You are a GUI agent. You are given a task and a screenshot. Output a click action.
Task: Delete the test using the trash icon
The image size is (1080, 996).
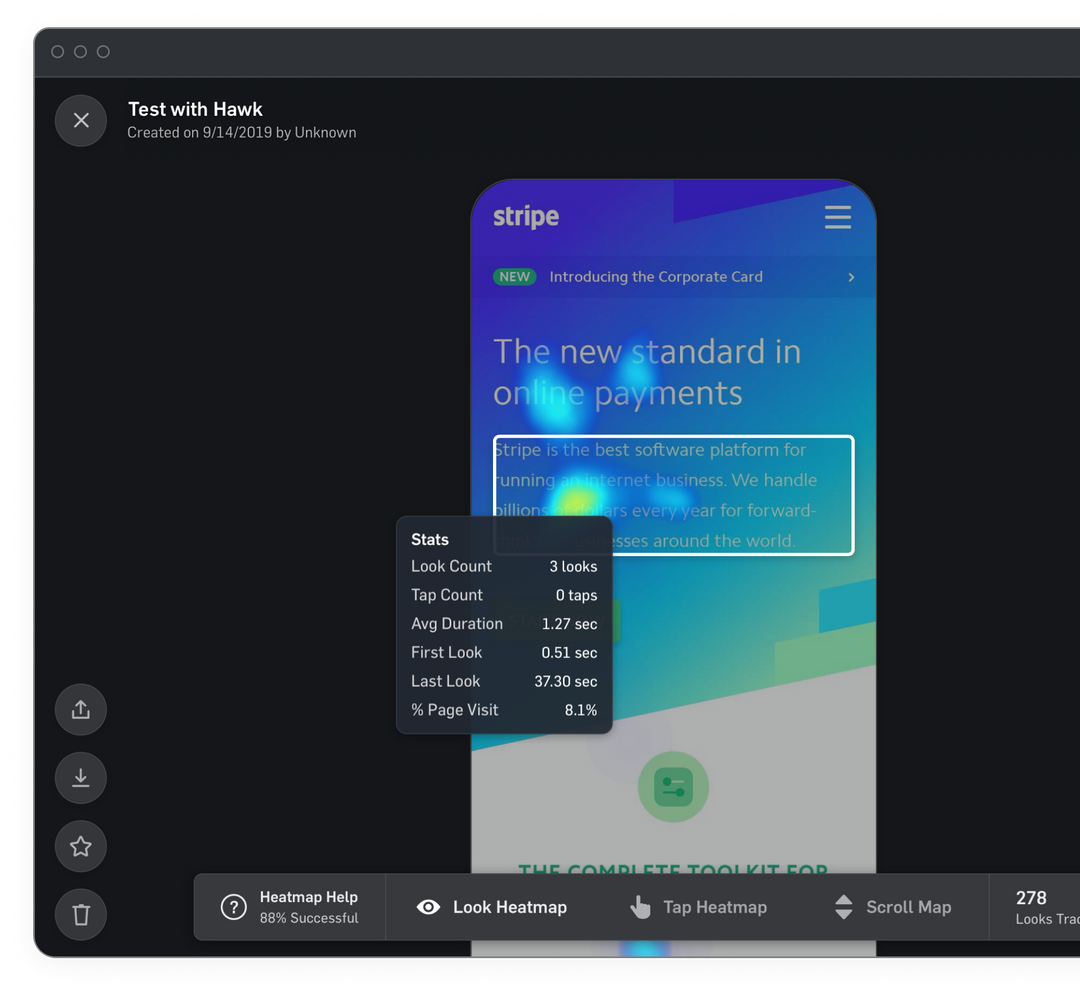(81, 914)
